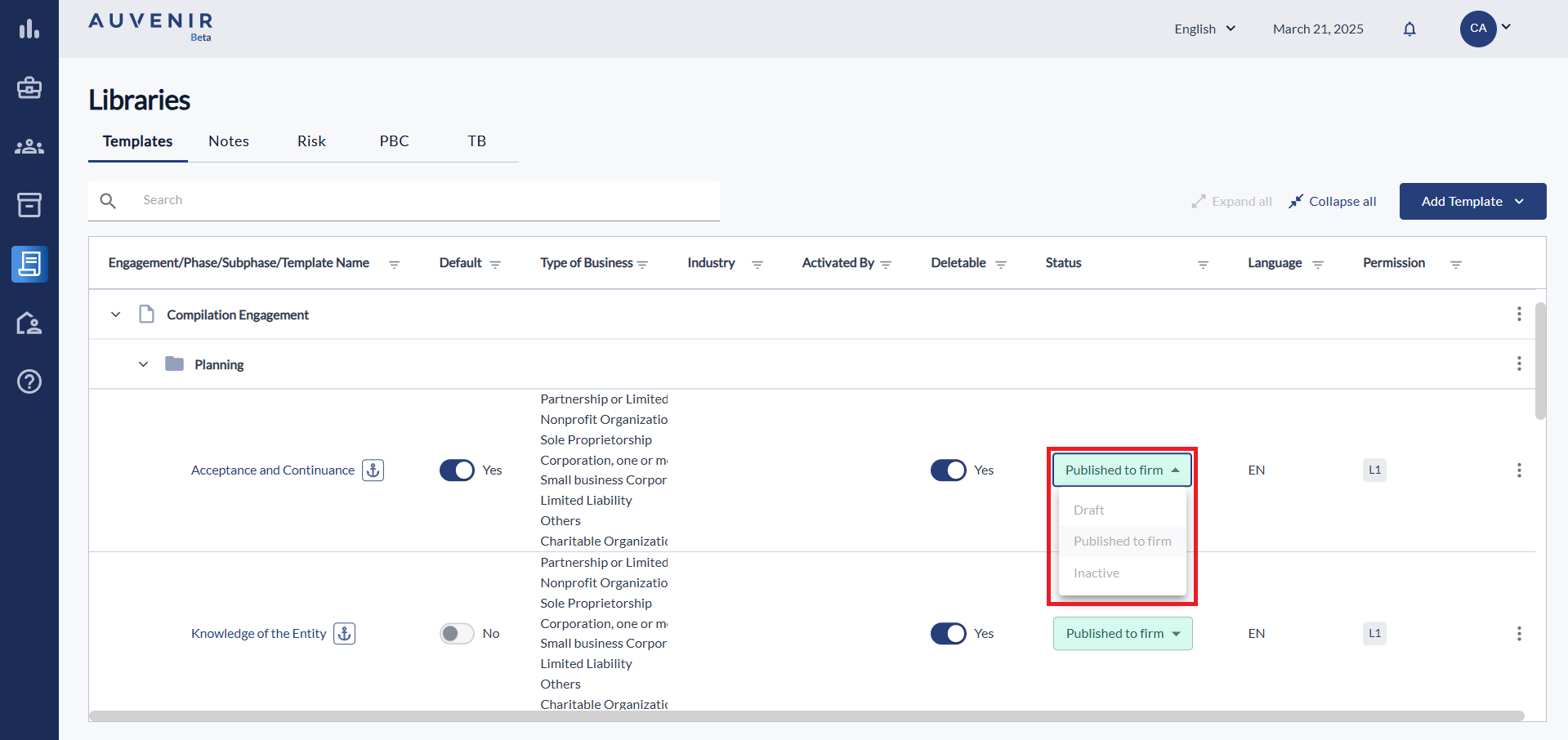1568x740 pixels.
Task: Open the dashboard bar chart sidebar icon
Action: pyautogui.click(x=29, y=29)
